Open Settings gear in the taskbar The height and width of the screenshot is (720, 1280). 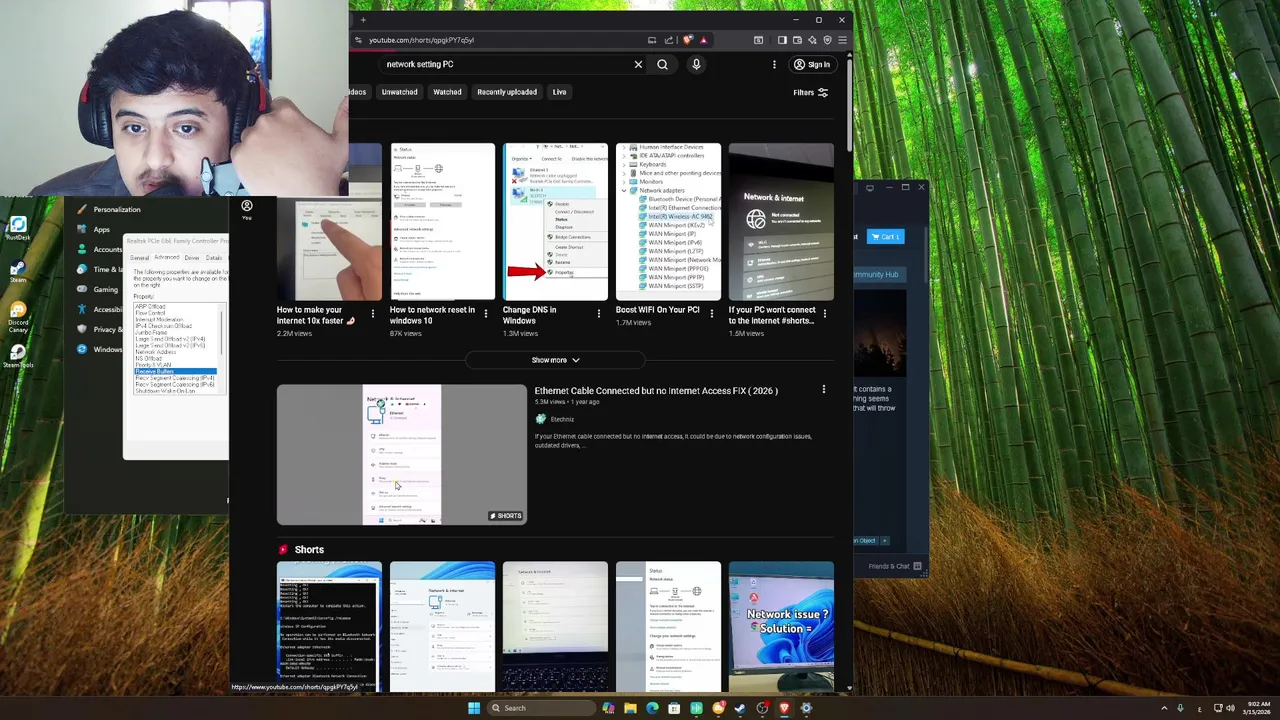806,708
